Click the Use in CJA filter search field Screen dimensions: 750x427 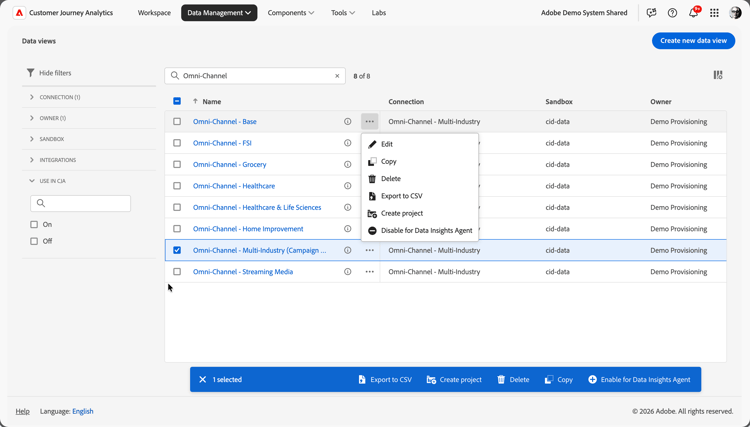(x=81, y=203)
